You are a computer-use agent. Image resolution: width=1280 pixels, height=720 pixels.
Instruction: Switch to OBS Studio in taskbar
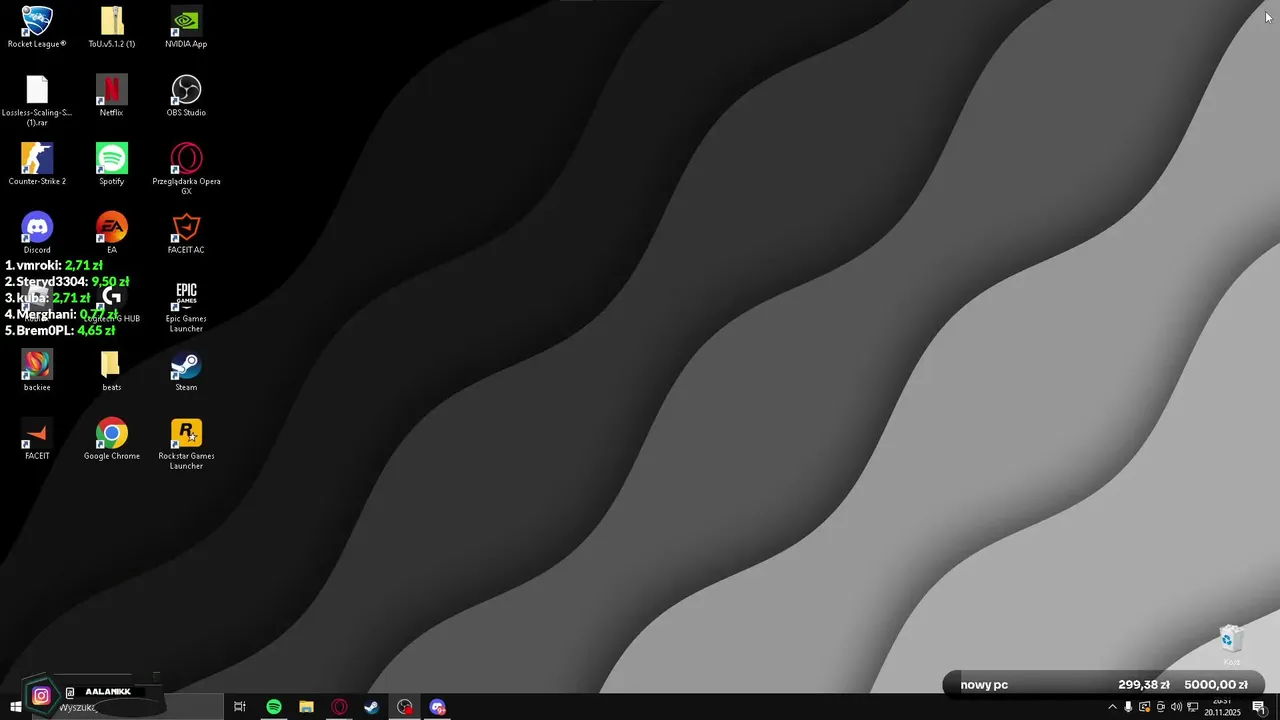[404, 707]
